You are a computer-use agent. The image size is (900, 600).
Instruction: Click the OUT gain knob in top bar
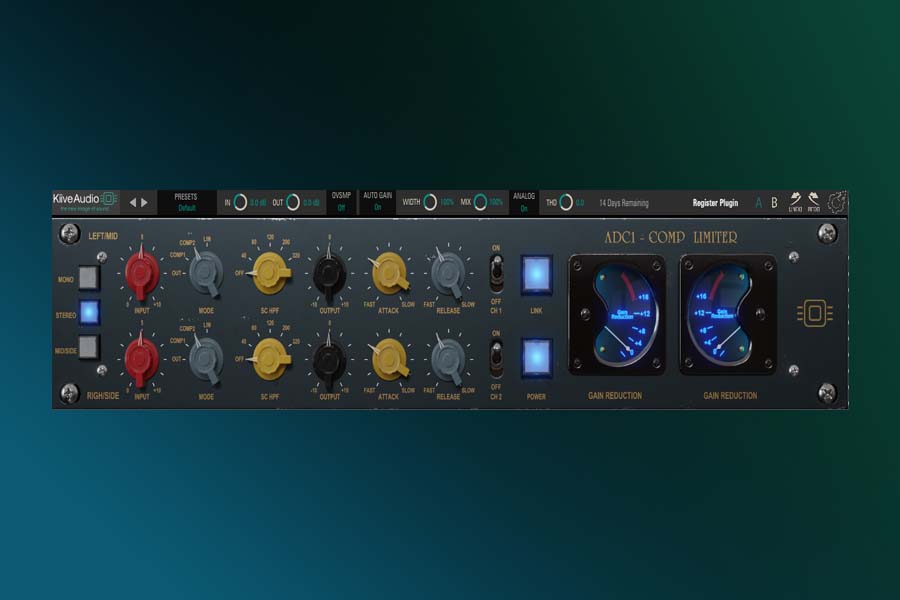(293, 202)
